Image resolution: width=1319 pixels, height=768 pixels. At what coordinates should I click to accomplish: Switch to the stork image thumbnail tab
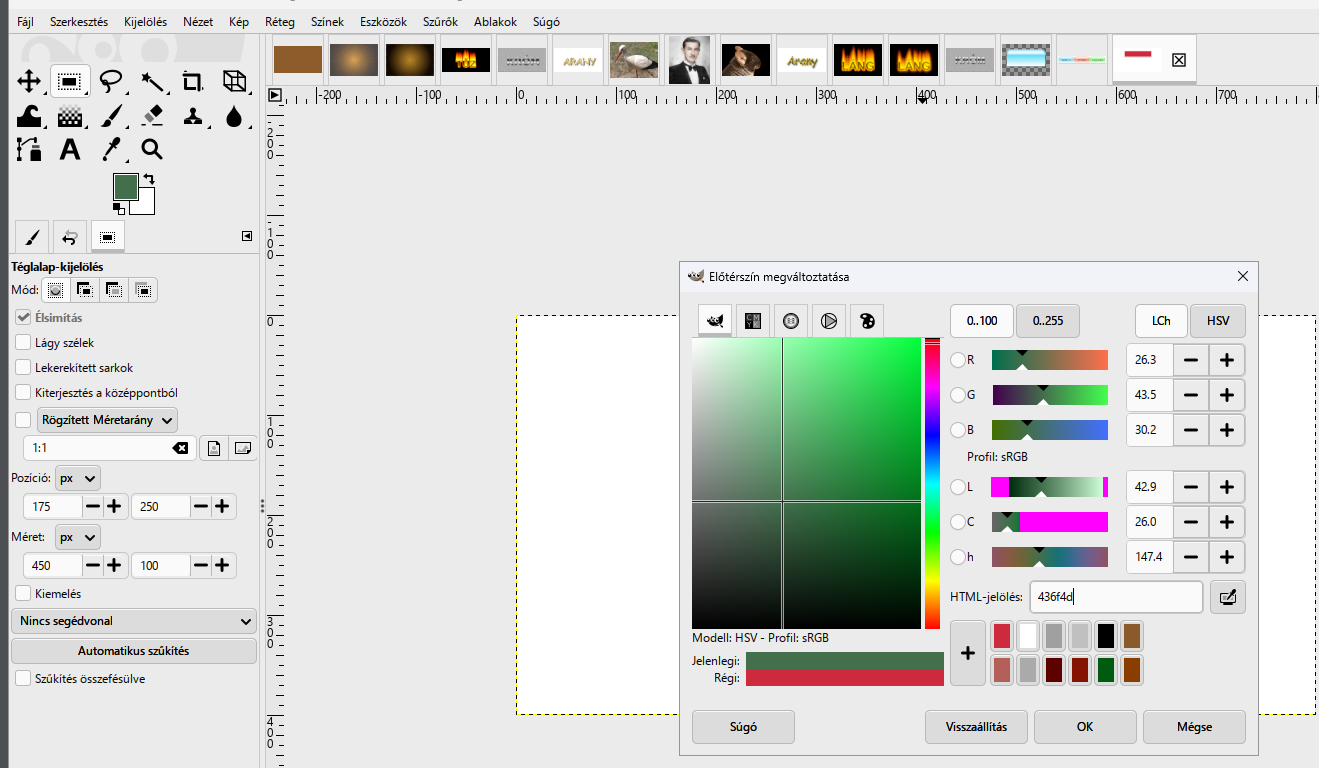pyautogui.click(x=634, y=60)
